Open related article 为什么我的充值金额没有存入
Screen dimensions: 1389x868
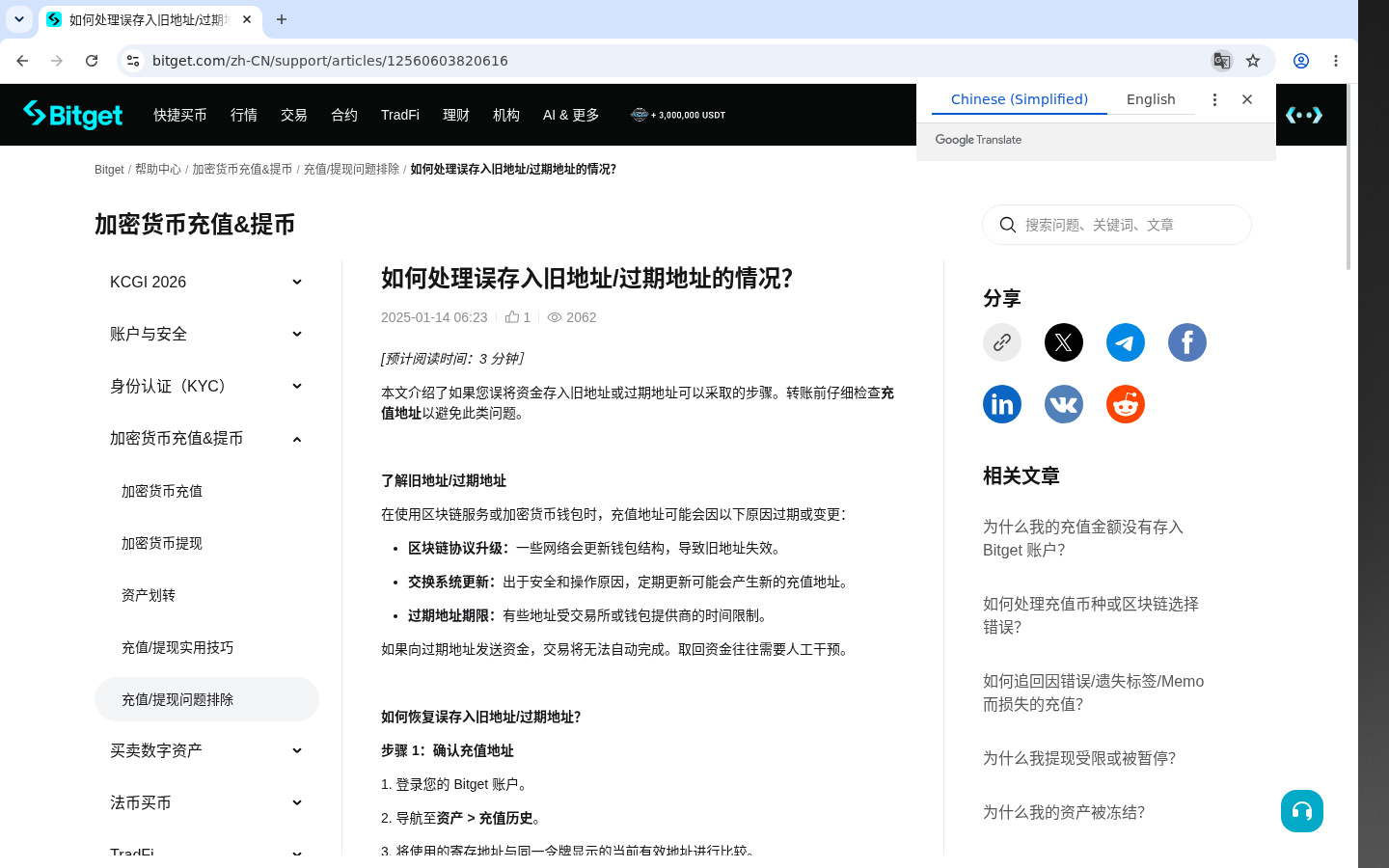click(x=1083, y=538)
